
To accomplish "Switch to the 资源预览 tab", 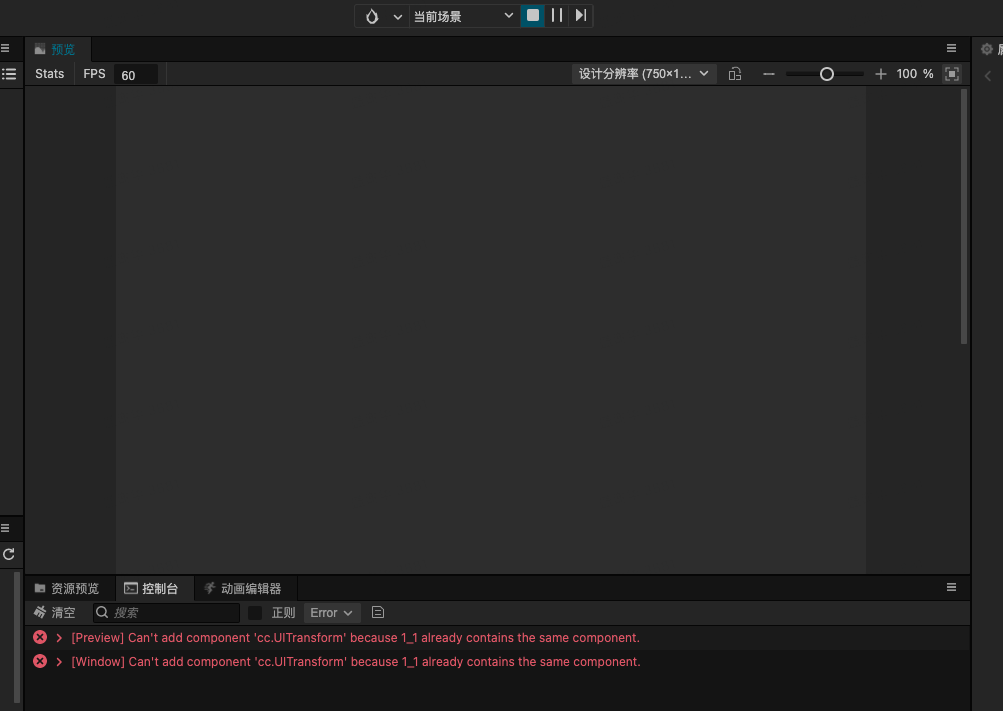I will [x=67, y=588].
